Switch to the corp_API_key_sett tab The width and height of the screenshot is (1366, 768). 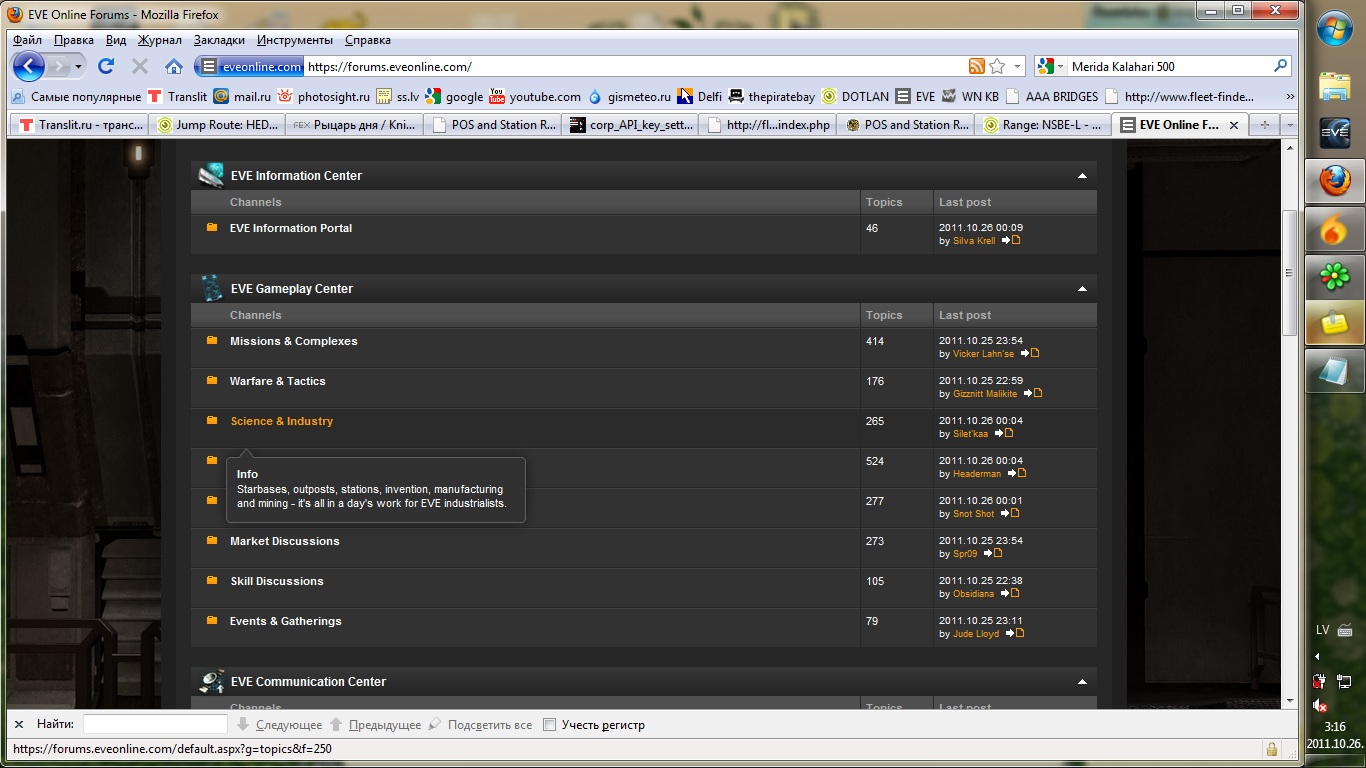pos(630,125)
